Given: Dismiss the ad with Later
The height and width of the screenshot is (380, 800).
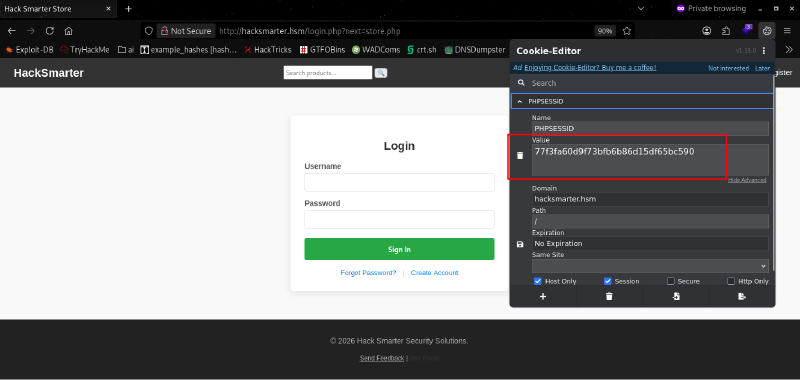Looking at the screenshot, I should tap(762, 68).
